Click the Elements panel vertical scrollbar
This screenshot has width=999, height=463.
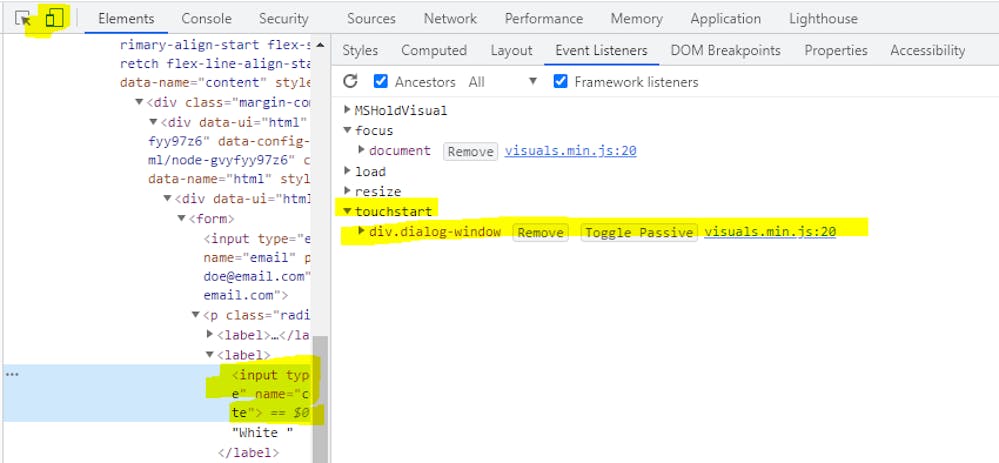[320, 400]
